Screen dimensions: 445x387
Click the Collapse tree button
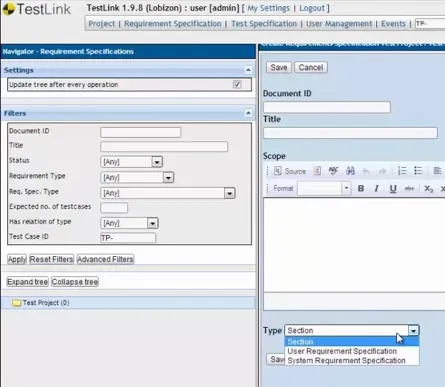tap(75, 282)
